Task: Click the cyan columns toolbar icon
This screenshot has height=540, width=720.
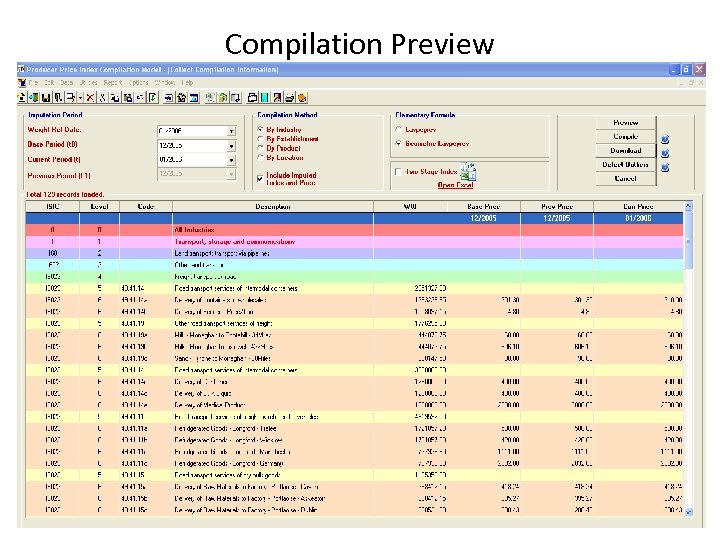Action: [x=265, y=97]
